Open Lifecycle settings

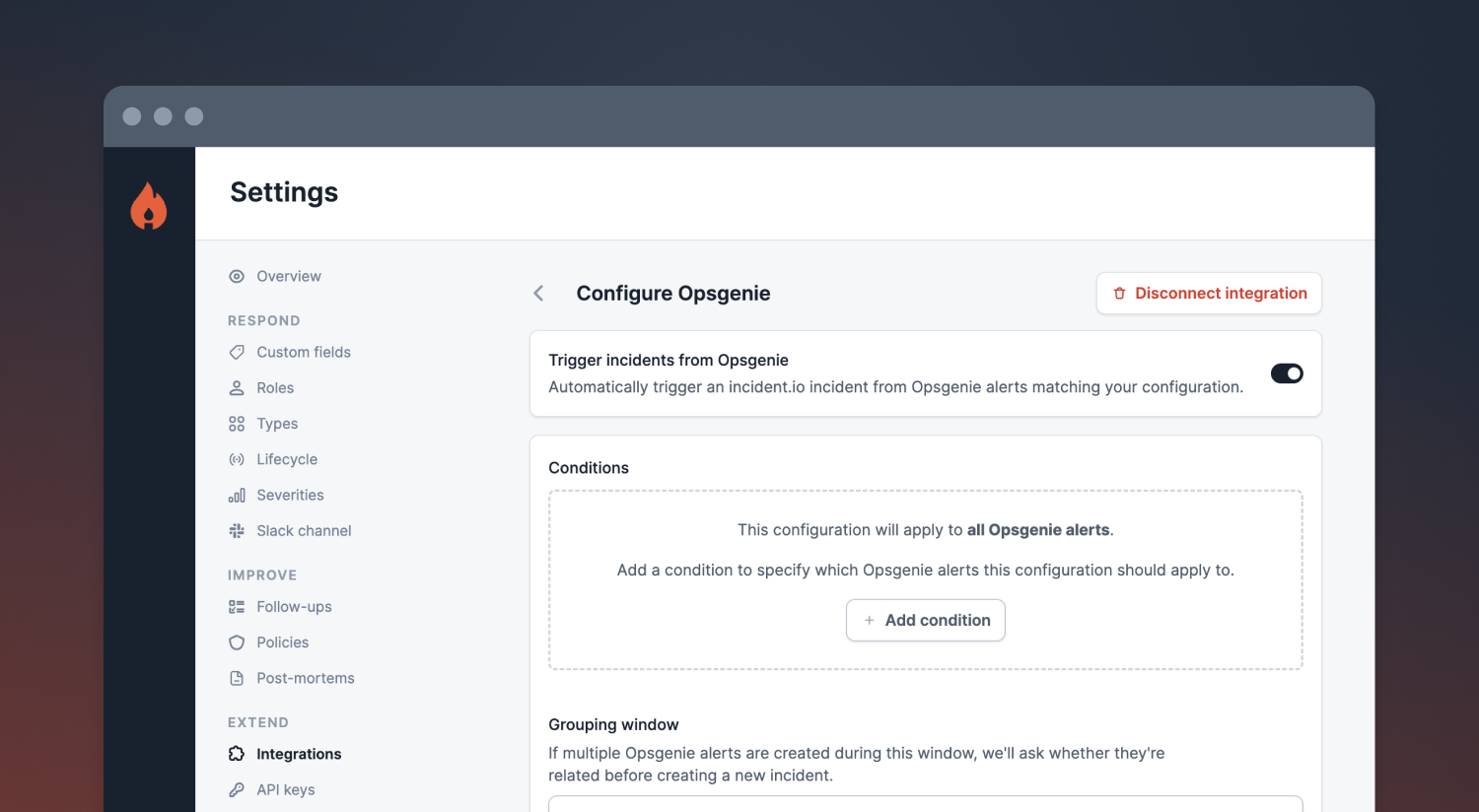[x=287, y=459]
